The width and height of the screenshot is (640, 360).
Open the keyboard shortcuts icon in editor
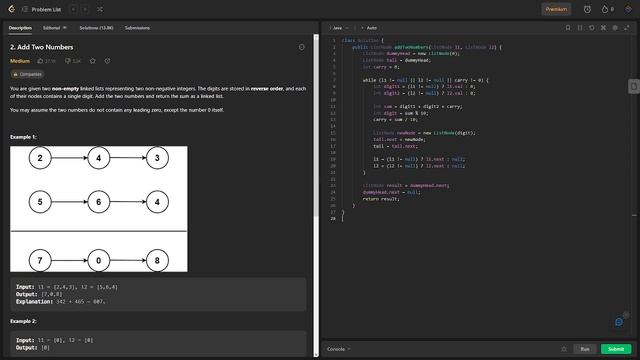(x=603, y=28)
